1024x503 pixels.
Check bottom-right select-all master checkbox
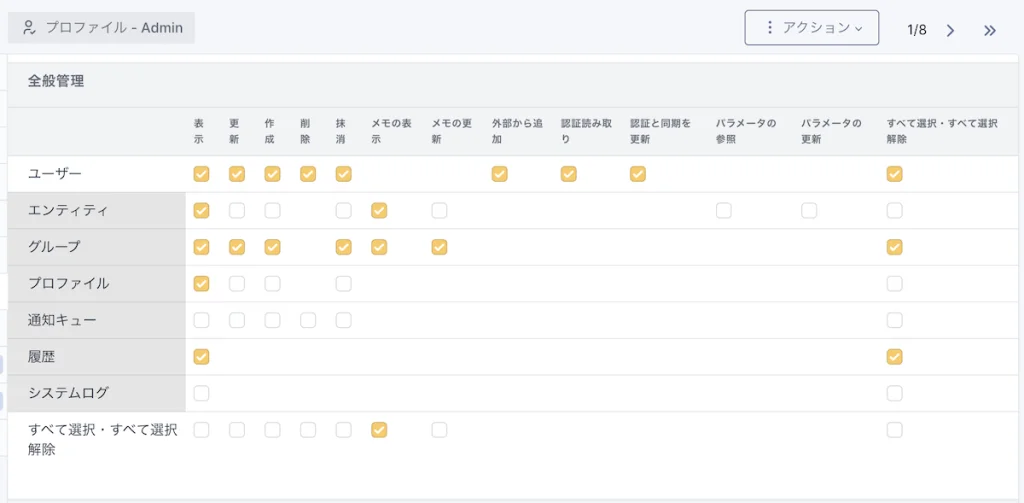pos(895,430)
